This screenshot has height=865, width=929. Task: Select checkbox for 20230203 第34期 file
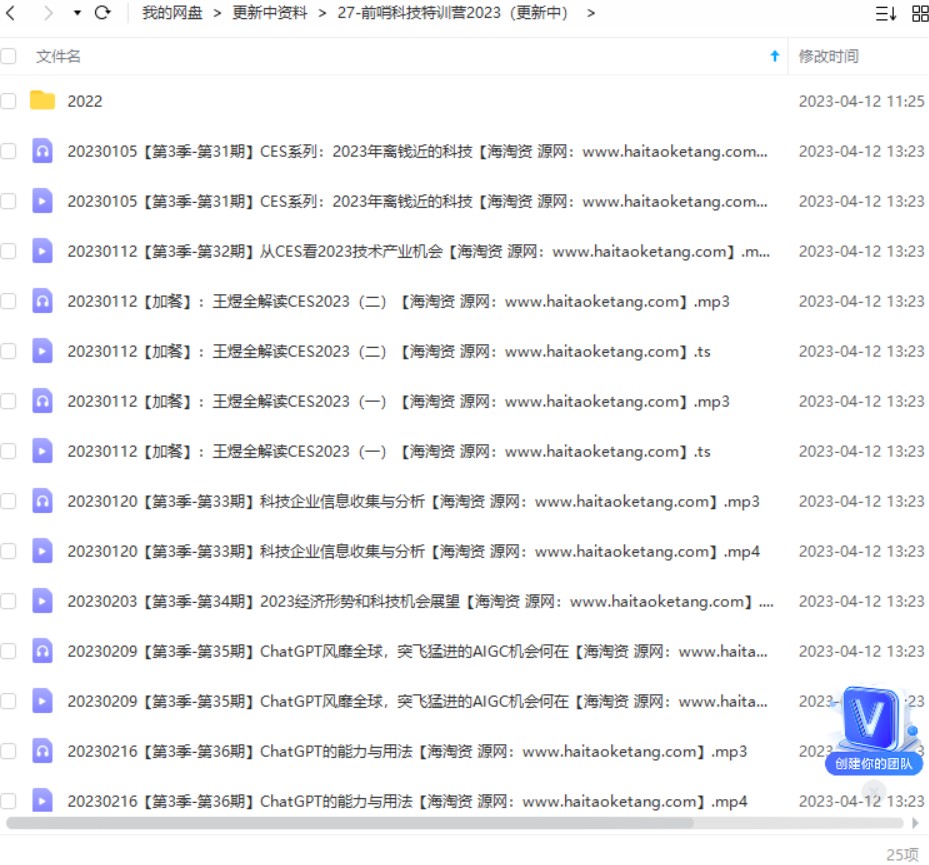(8, 601)
